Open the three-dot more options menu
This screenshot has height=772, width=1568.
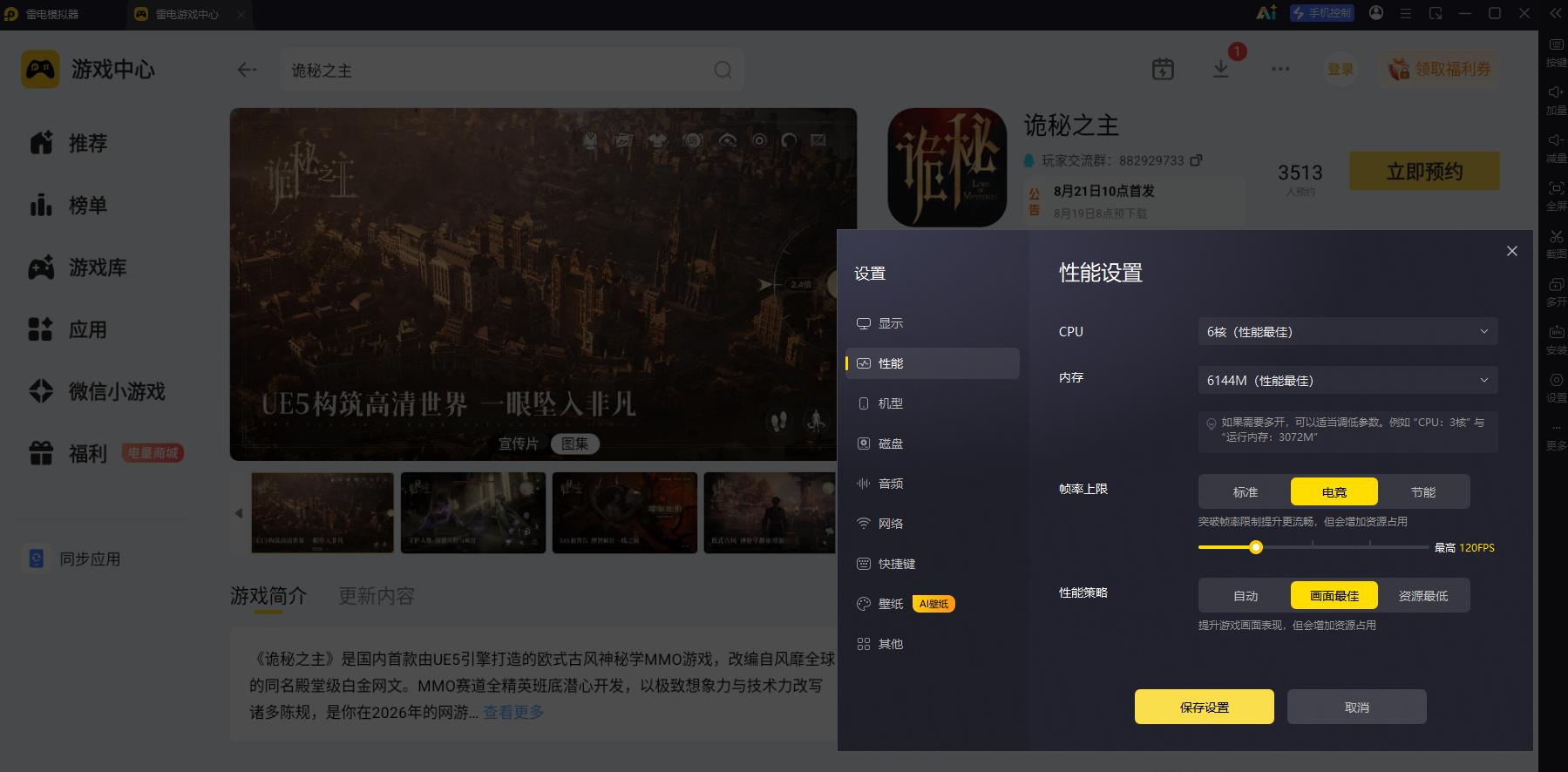pyautogui.click(x=1280, y=69)
